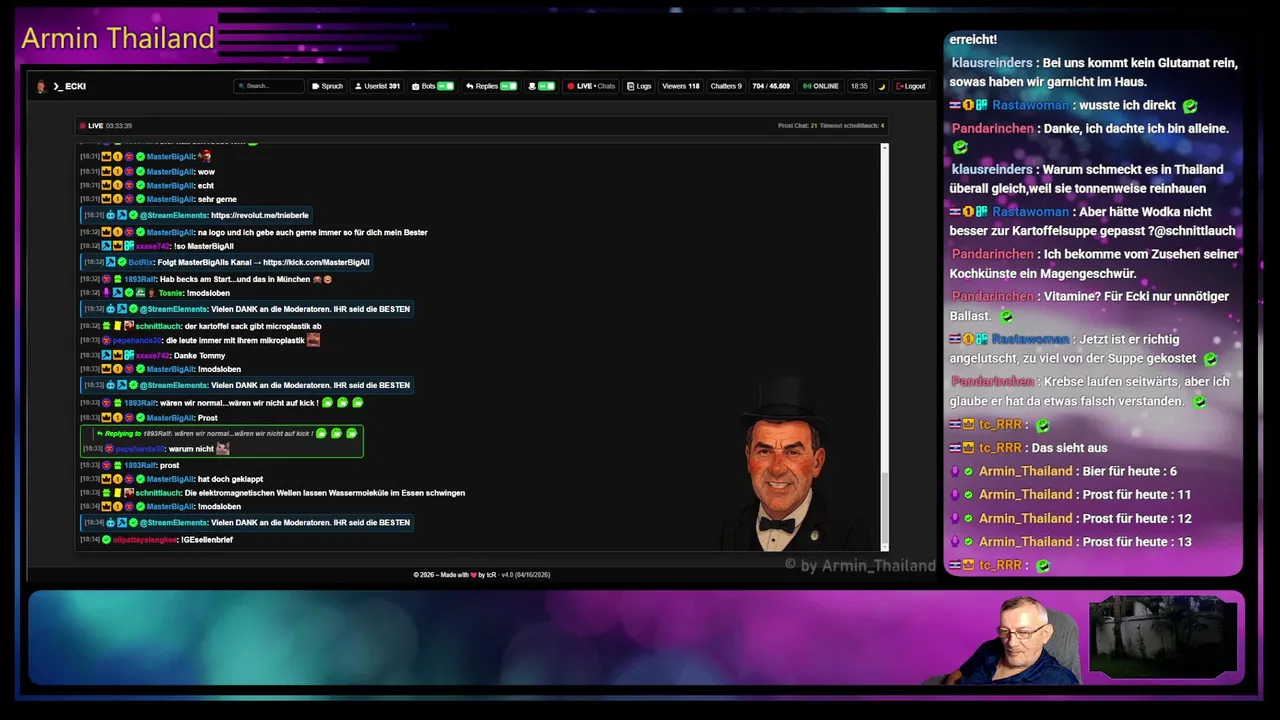Click the webcam feed of the streamer
The image size is (1280, 720).
click(1018, 640)
